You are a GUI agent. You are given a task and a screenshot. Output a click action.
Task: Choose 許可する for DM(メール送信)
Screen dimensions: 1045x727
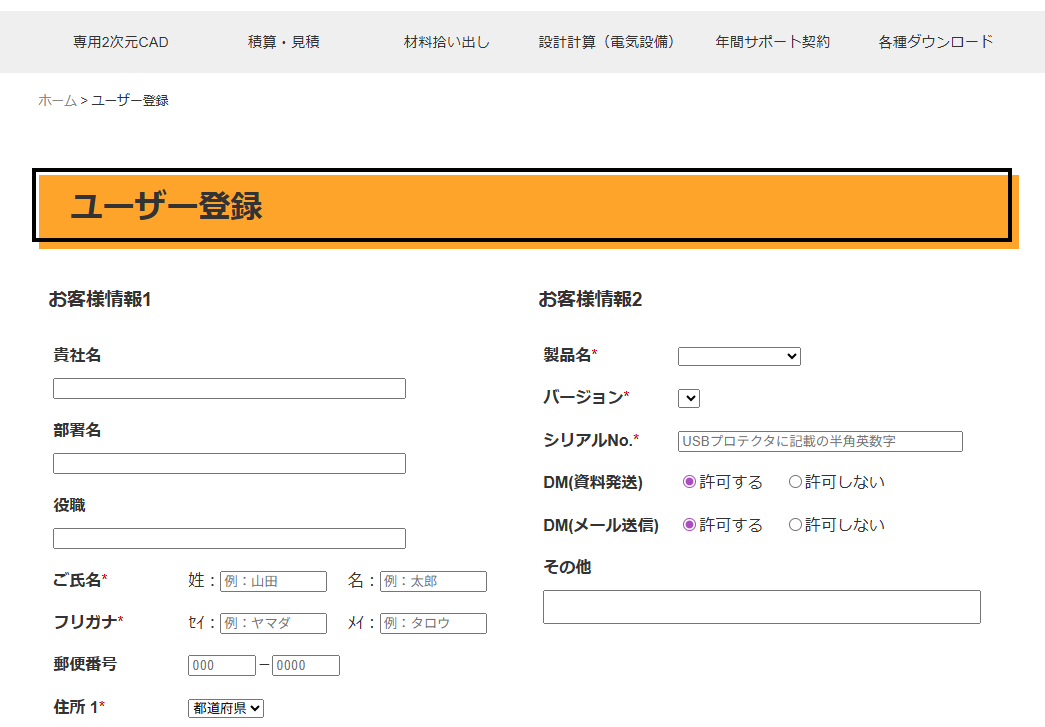click(689, 525)
